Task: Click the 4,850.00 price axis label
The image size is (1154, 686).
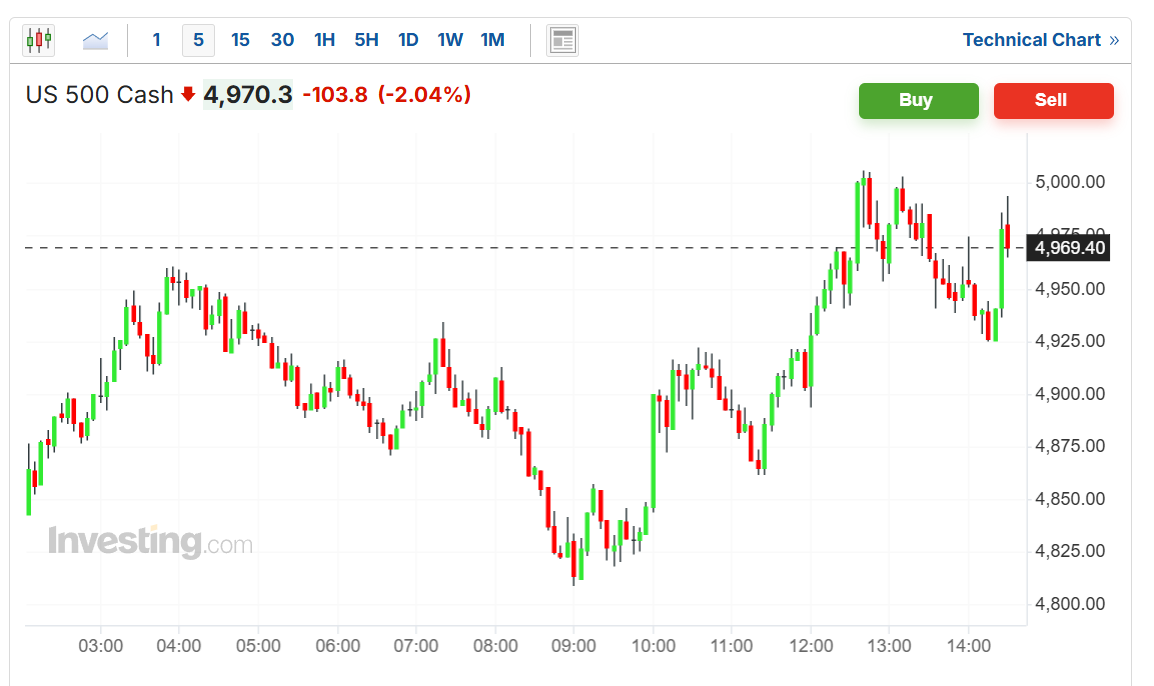Action: (x=1070, y=499)
